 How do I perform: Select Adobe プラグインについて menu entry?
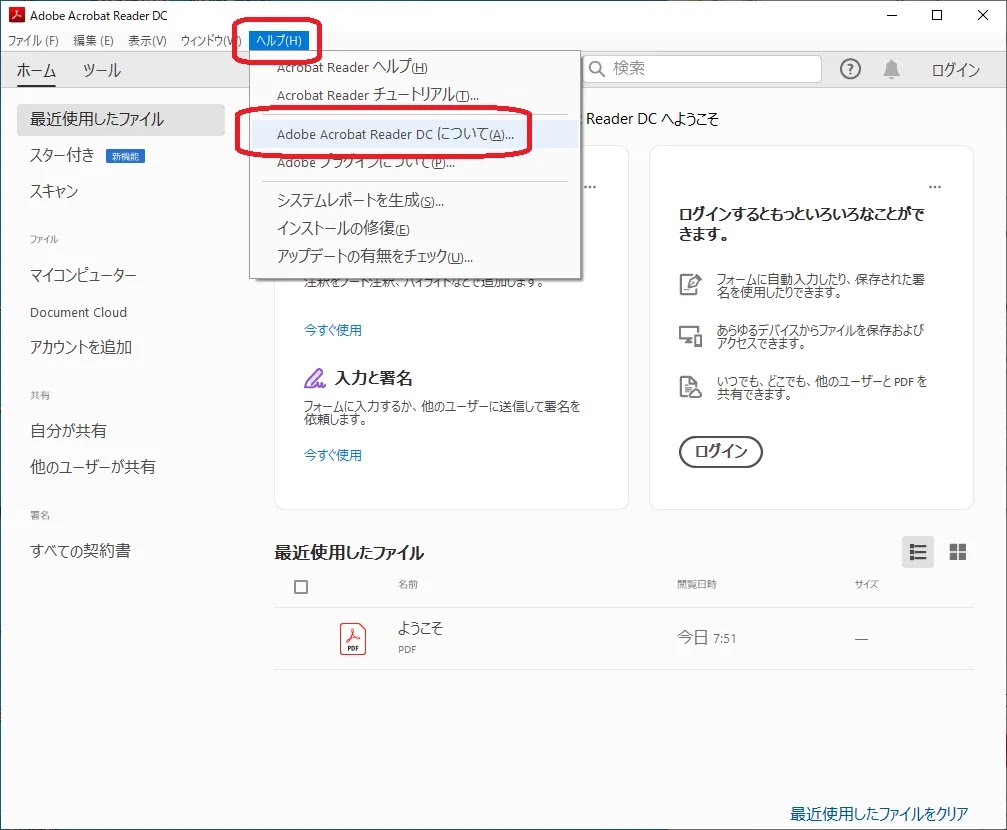click(x=365, y=162)
